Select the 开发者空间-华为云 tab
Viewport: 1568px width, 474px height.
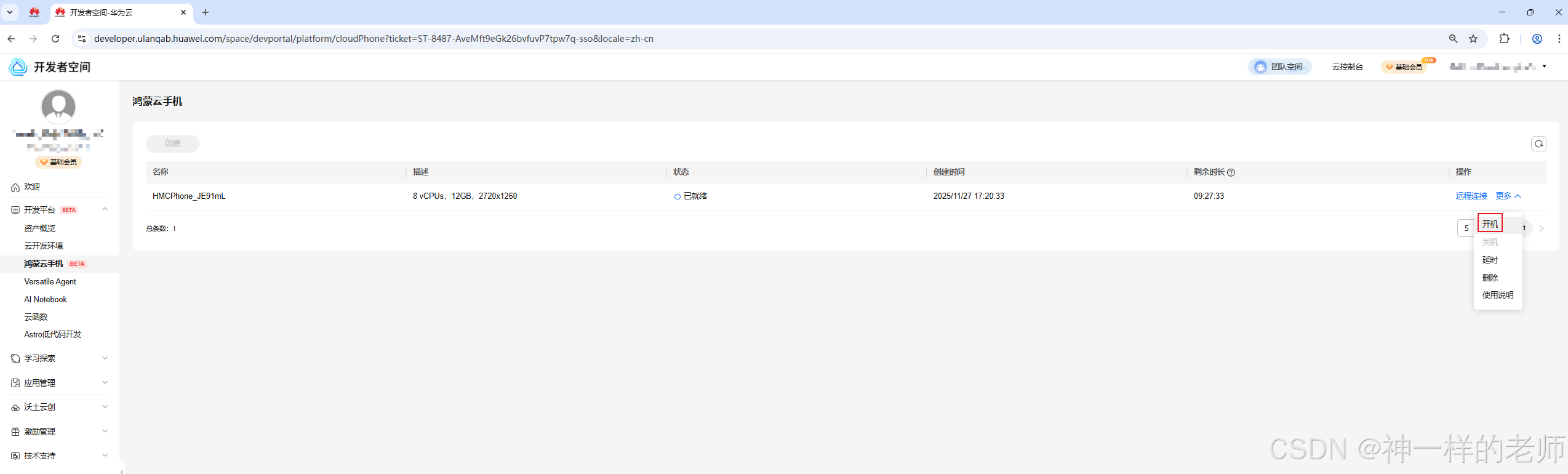pyautogui.click(x=121, y=12)
